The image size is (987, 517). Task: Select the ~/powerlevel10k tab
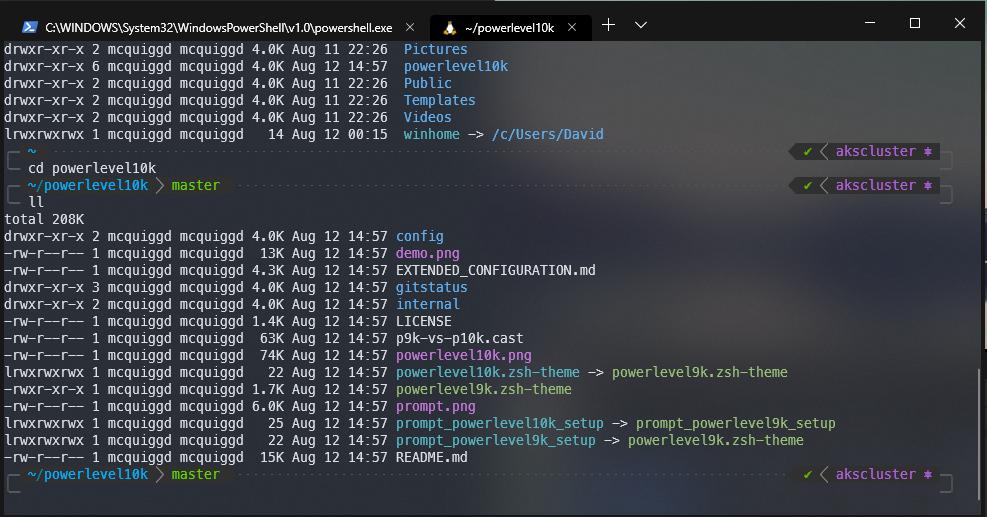[x=508, y=27]
